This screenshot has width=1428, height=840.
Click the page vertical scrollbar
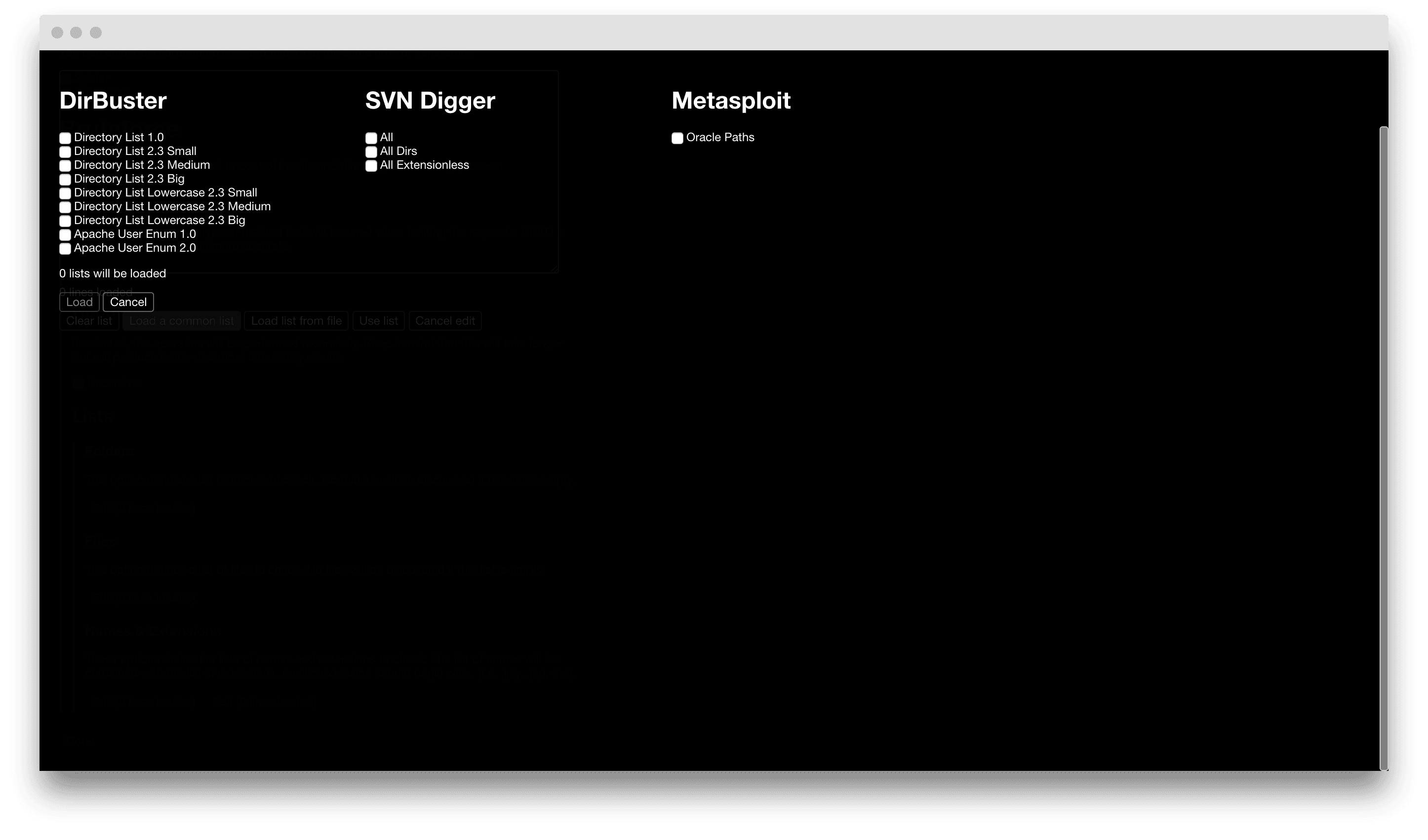[x=1384, y=449]
